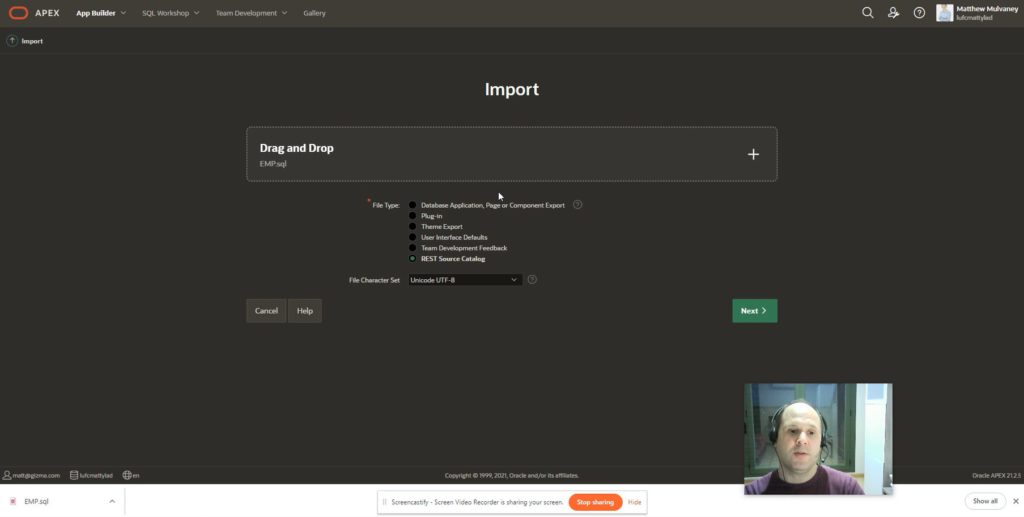Expand the App Builder menu arrow
Screen dimensions: 1024x517
point(123,13)
